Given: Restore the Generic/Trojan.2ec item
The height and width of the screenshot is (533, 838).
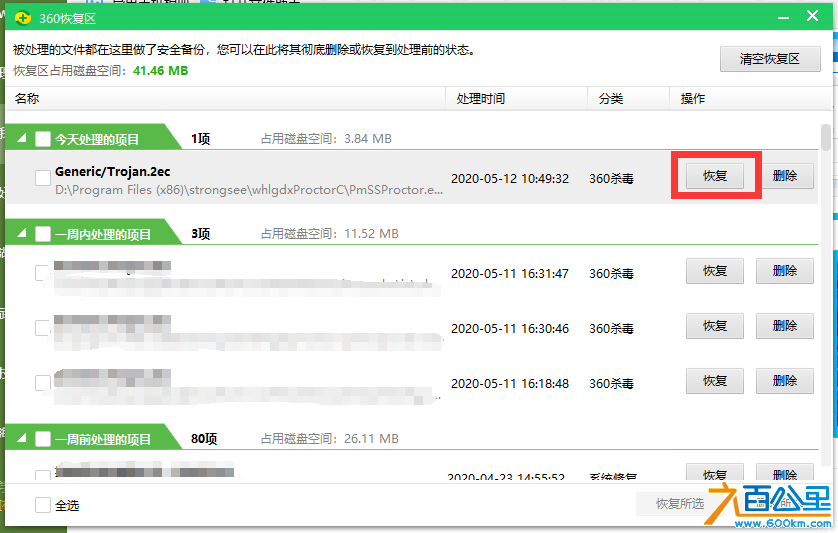Looking at the screenshot, I should pos(715,176).
